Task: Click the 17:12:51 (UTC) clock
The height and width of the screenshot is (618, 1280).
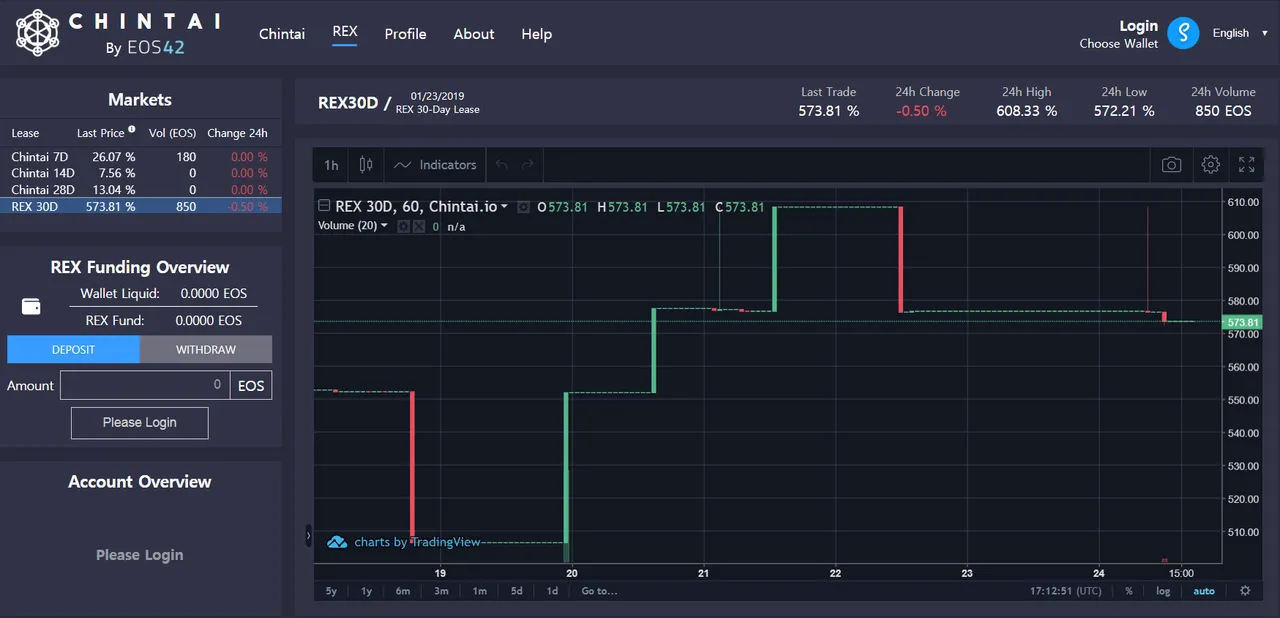Action: [1066, 591]
